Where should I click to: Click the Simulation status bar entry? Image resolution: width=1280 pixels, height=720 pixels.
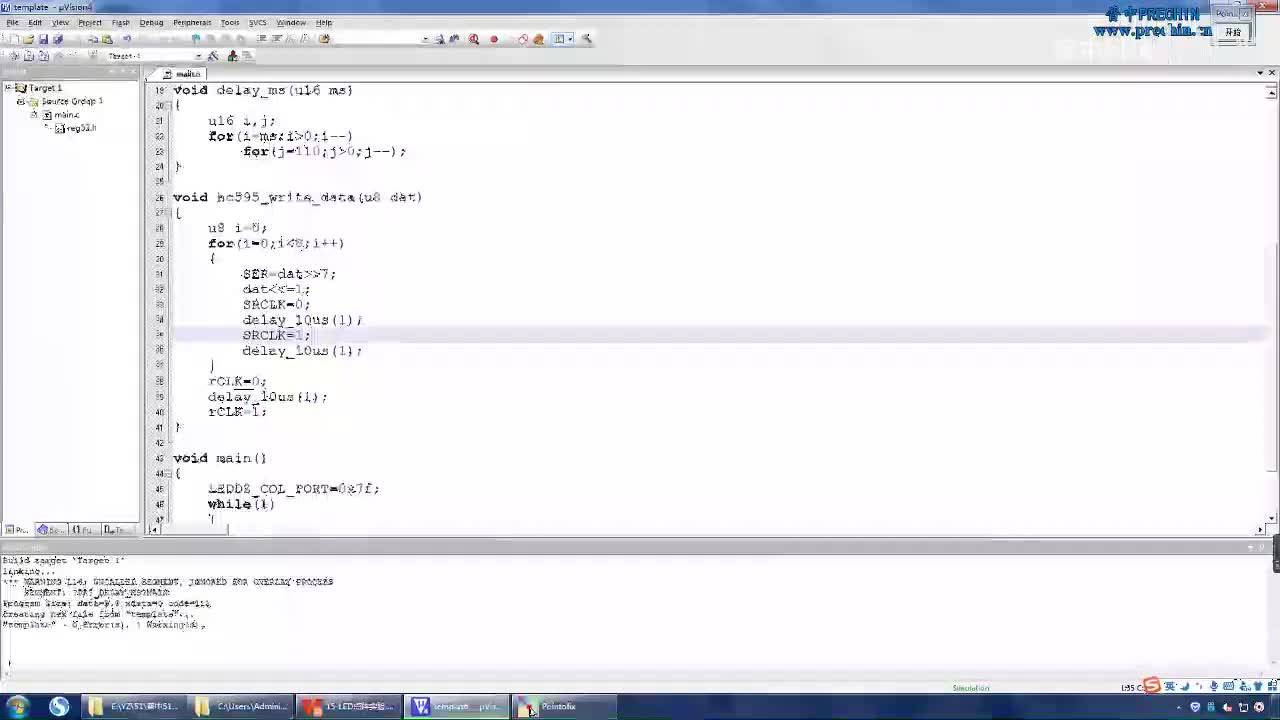point(971,688)
